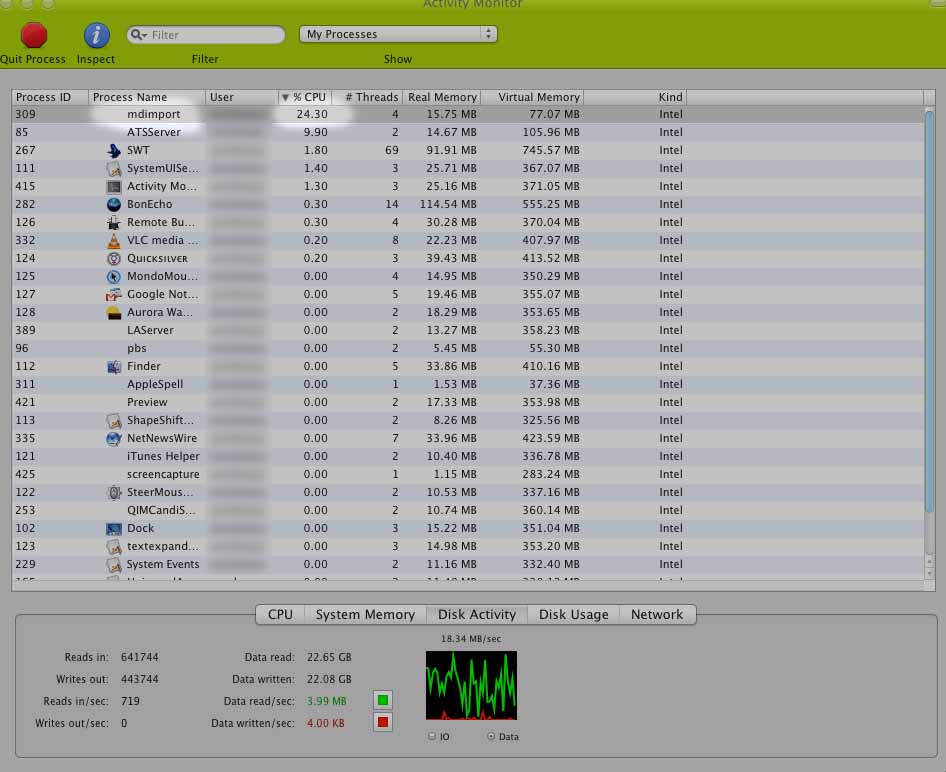Select the pbs process row
This screenshot has width=946, height=772.
pos(468,349)
